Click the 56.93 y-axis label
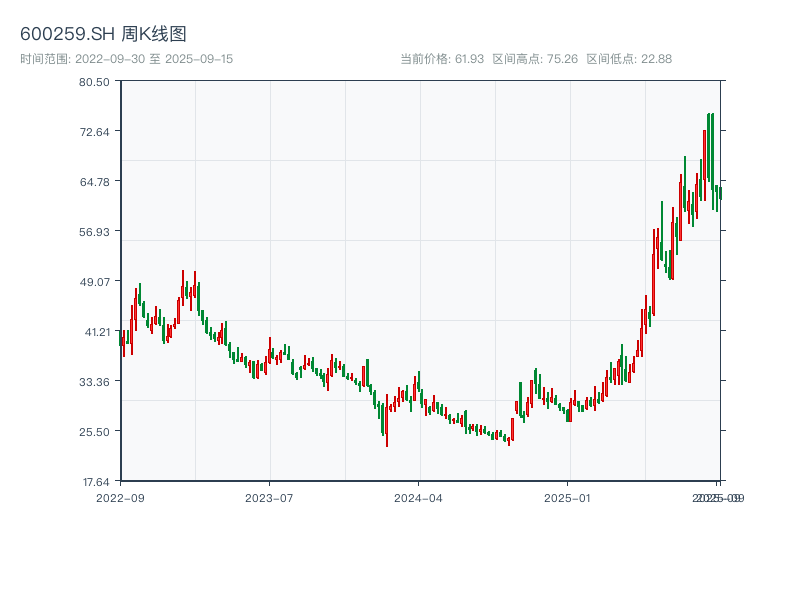Screen dimensions: 800x600 (94, 233)
